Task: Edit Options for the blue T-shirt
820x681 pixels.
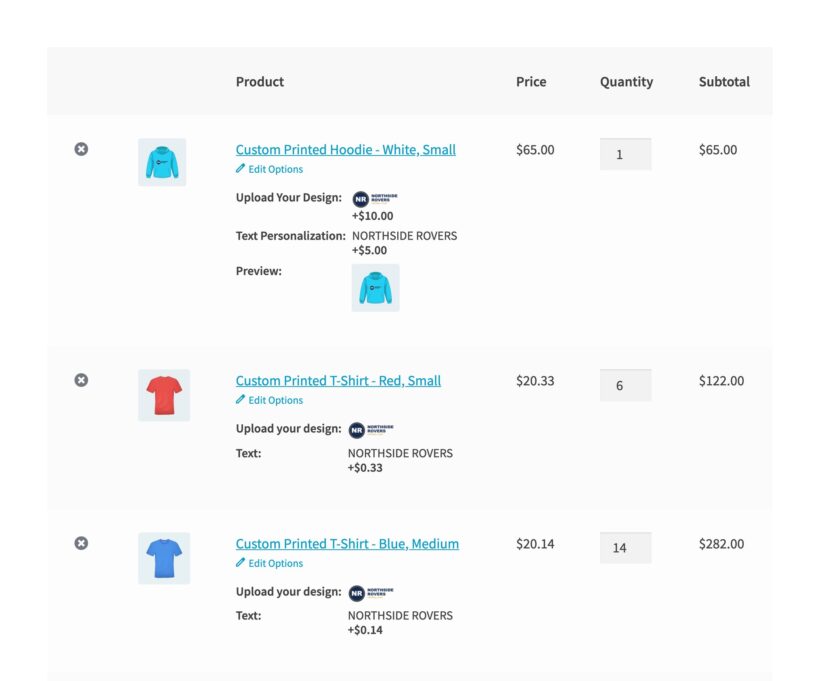Action: coord(276,563)
